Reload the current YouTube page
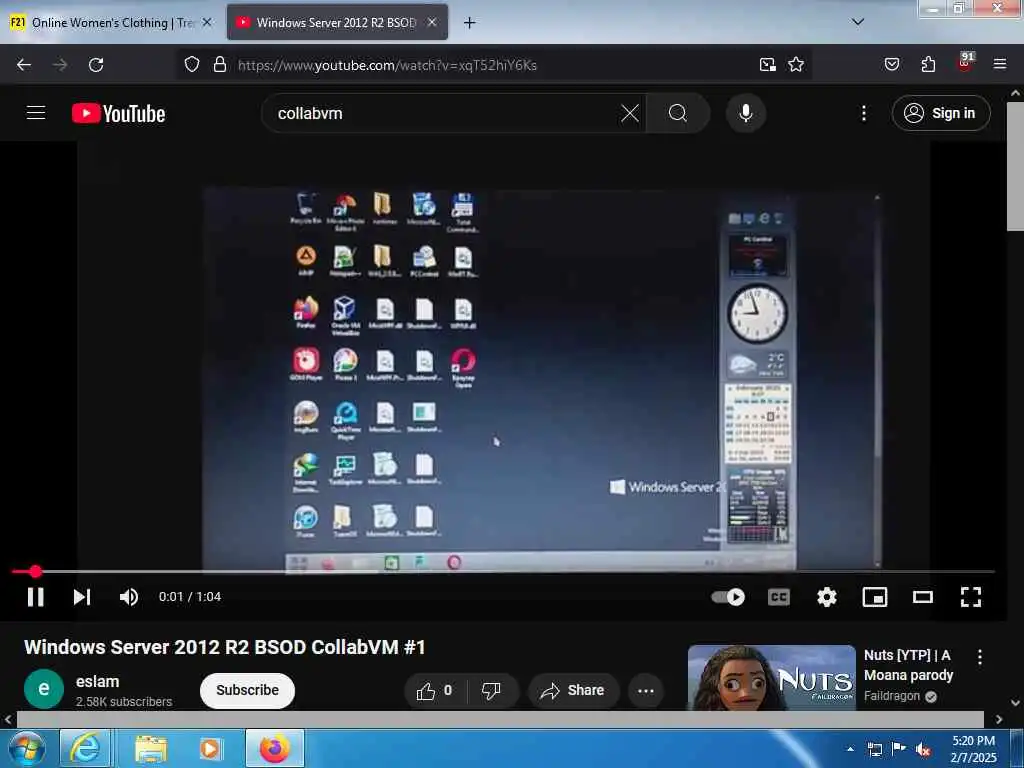This screenshot has height=768, width=1024. 96,65
